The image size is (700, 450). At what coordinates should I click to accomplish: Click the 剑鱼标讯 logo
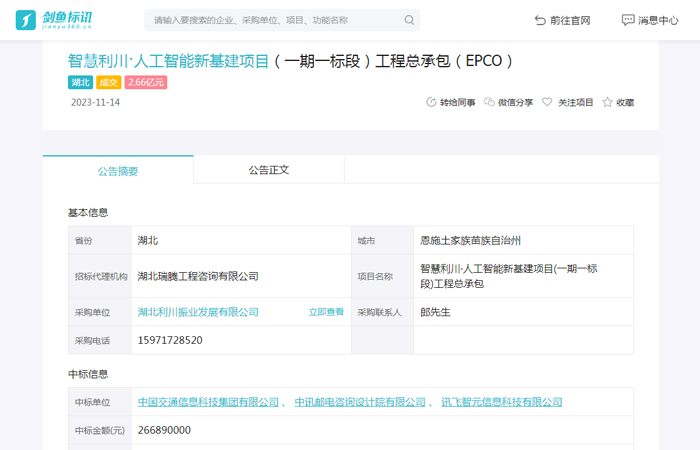tap(54, 20)
